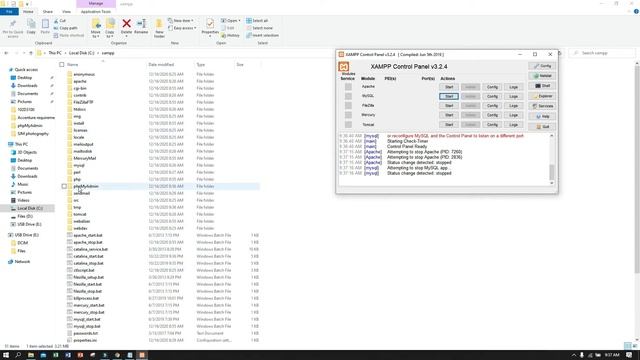Click Back arrow in File Explorer
The height and width of the screenshot is (360, 640).
point(6,53)
